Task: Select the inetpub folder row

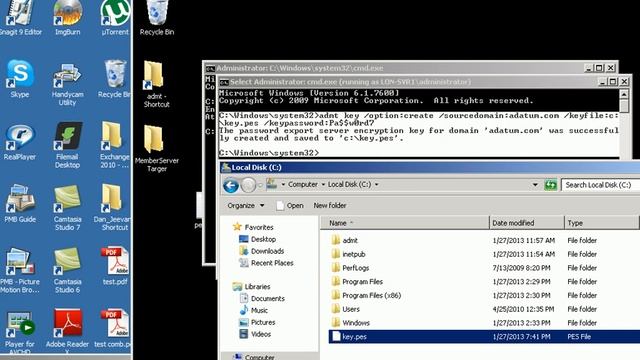Action: click(x=484, y=254)
